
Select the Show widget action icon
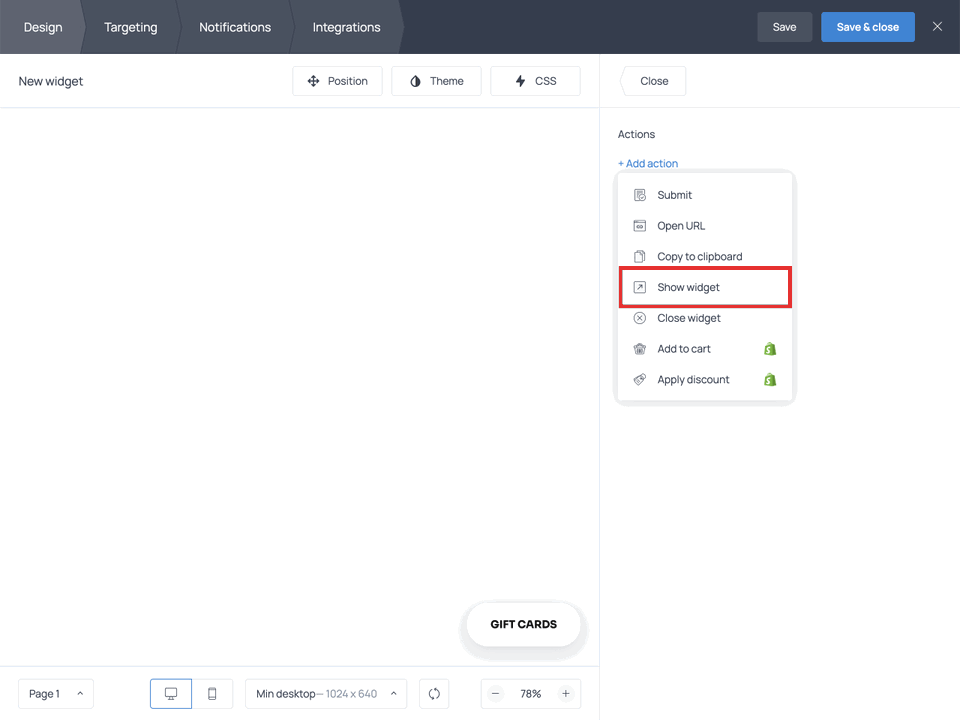tap(639, 287)
